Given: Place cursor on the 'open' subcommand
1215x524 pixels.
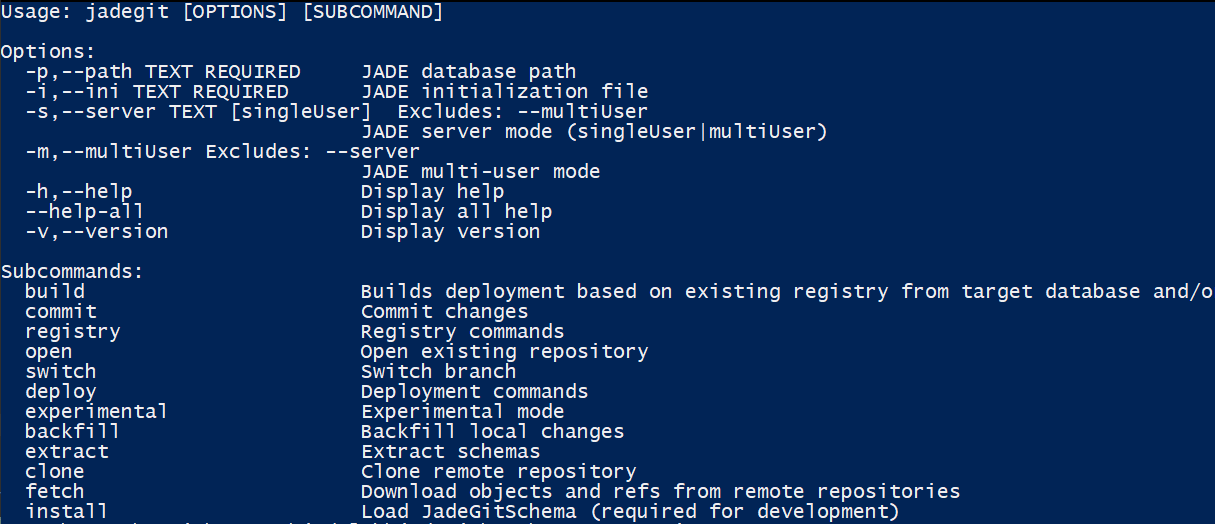Looking at the screenshot, I should tap(49, 352).
